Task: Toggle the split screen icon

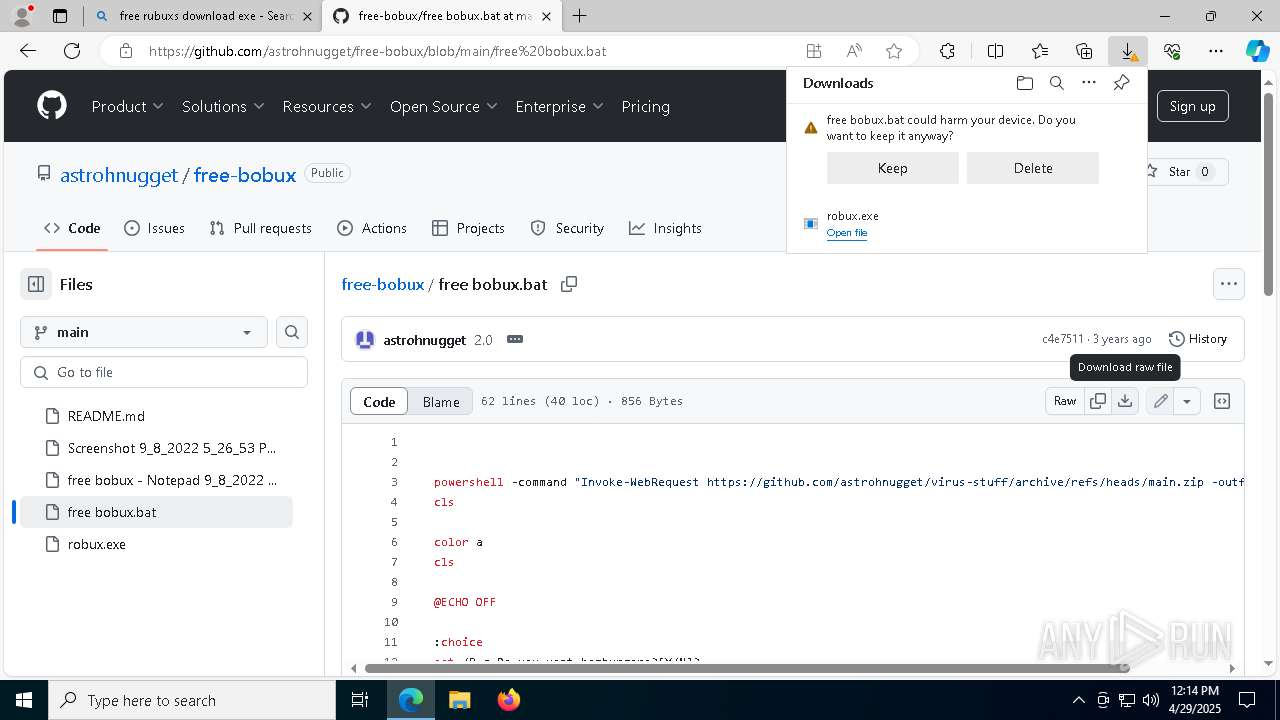Action: pos(995,51)
